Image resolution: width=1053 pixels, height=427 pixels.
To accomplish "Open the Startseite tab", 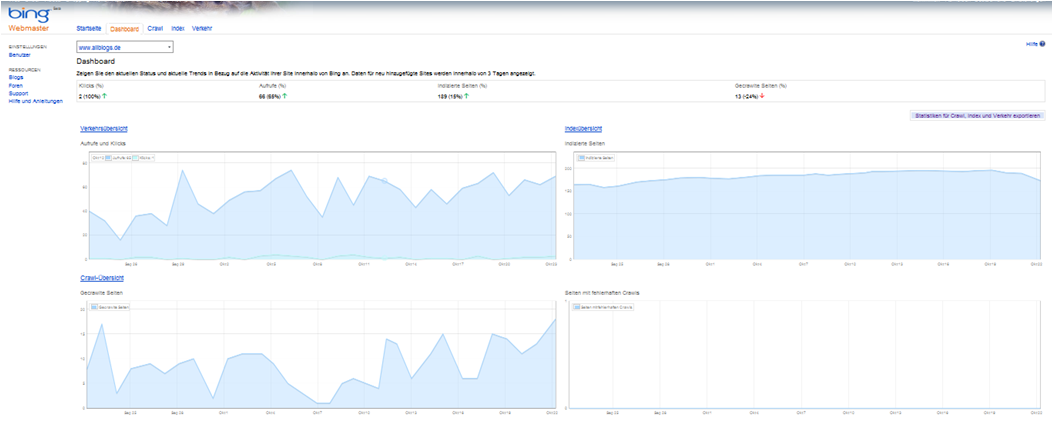I will coord(89,29).
